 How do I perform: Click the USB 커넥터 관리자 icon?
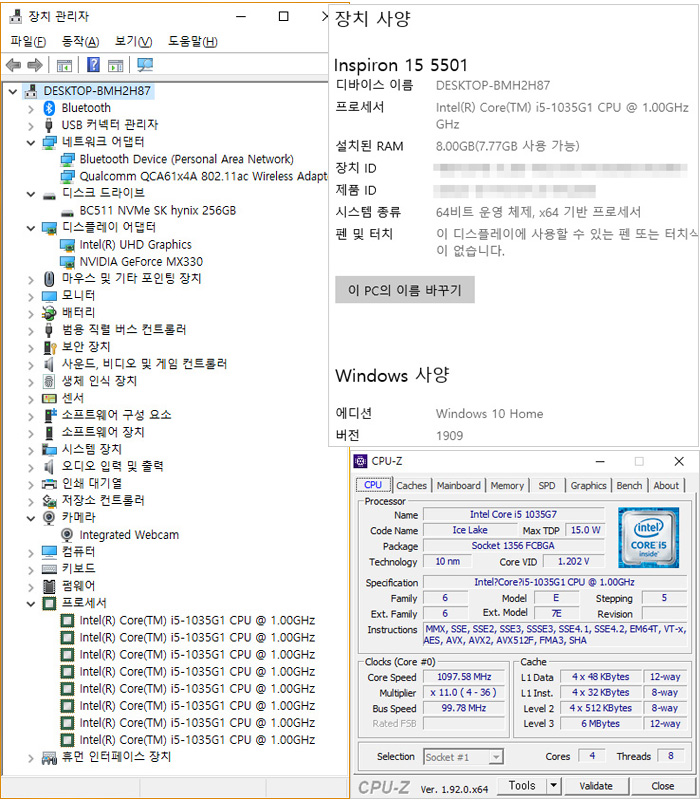coord(49,125)
